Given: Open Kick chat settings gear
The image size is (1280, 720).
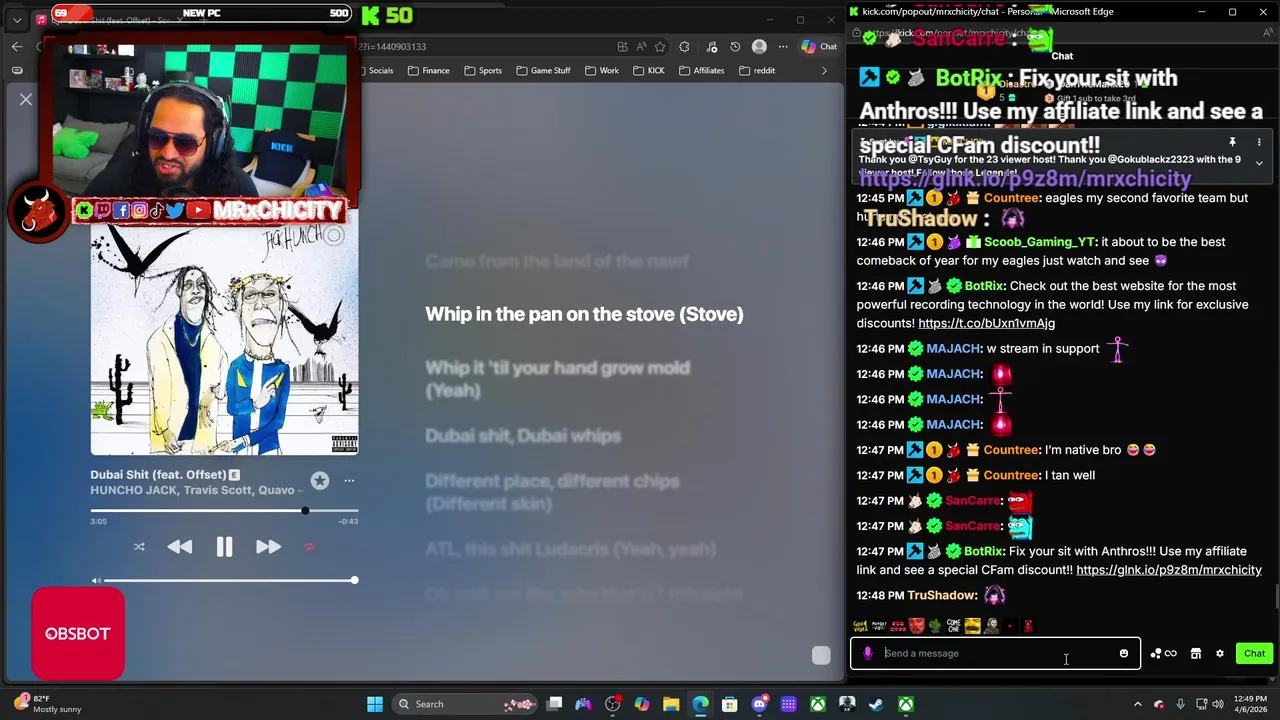Looking at the screenshot, I should (1219, 653).
